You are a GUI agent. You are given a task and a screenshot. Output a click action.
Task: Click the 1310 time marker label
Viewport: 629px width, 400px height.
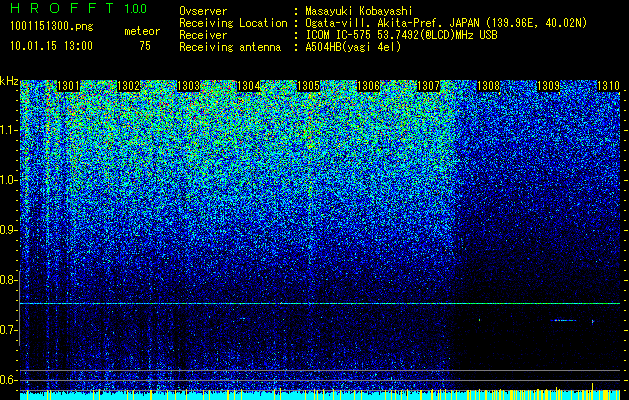[x=609, y=86]
